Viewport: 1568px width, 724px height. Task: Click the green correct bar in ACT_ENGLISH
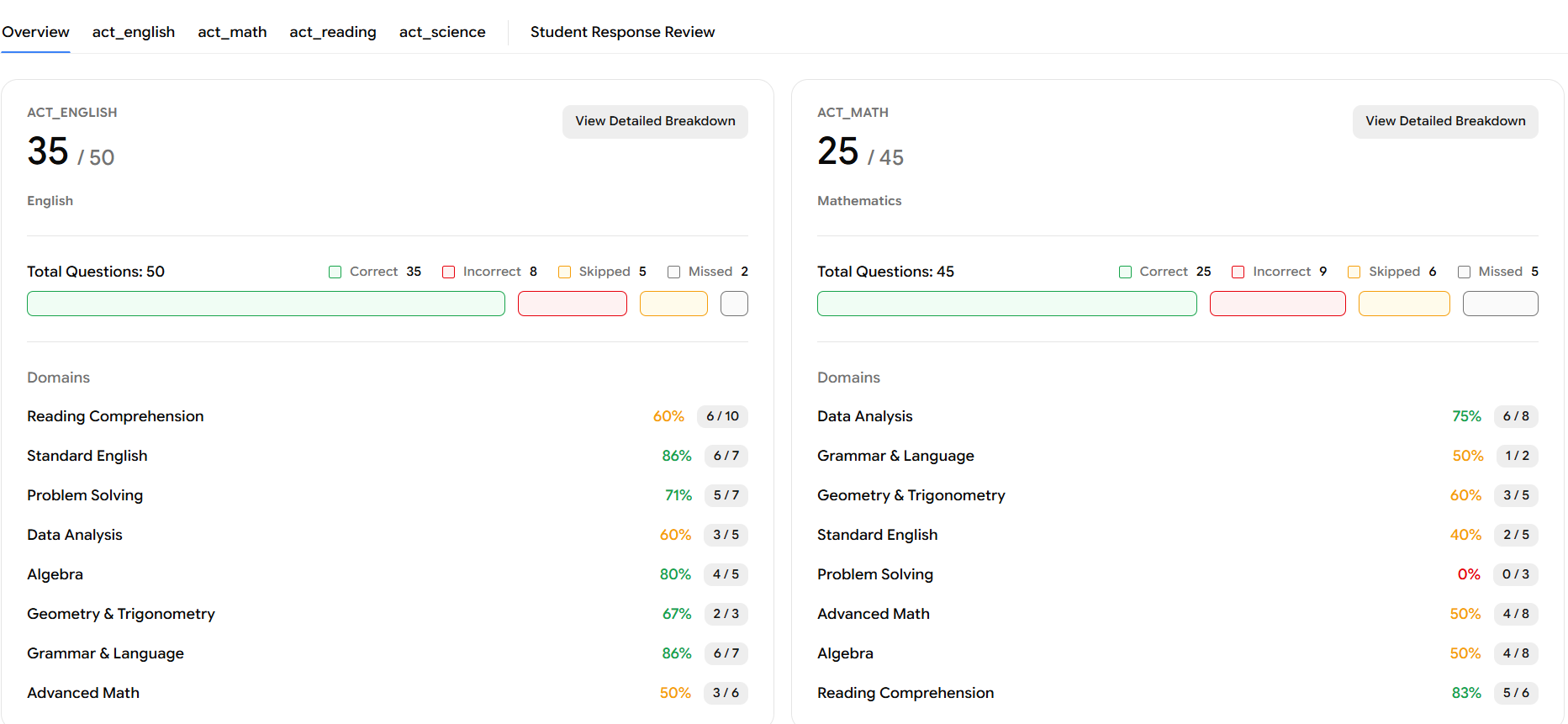click(x=266, y=304)
